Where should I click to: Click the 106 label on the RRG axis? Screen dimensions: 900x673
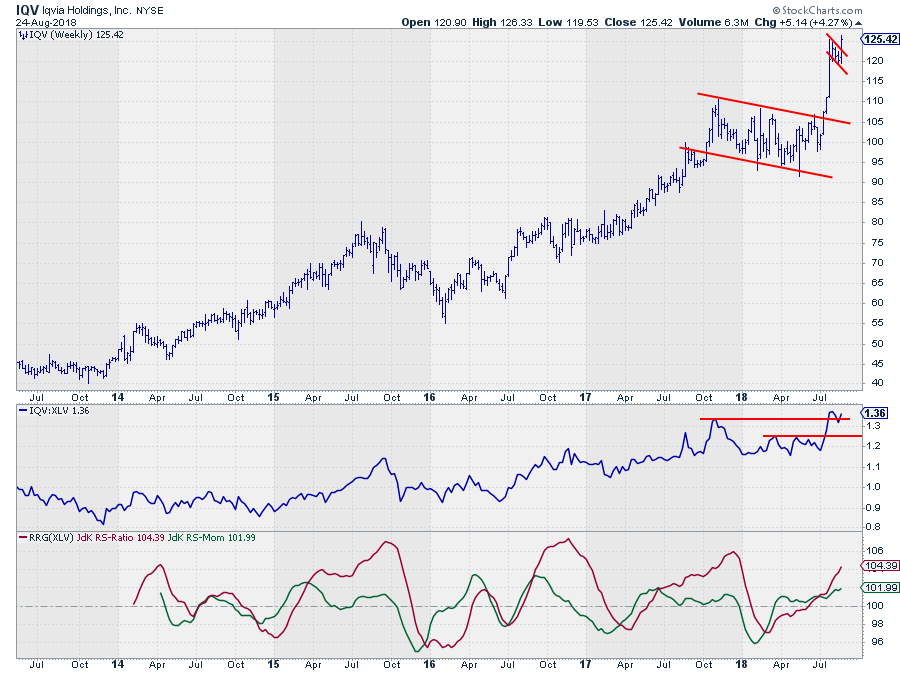tap(875, 551)
